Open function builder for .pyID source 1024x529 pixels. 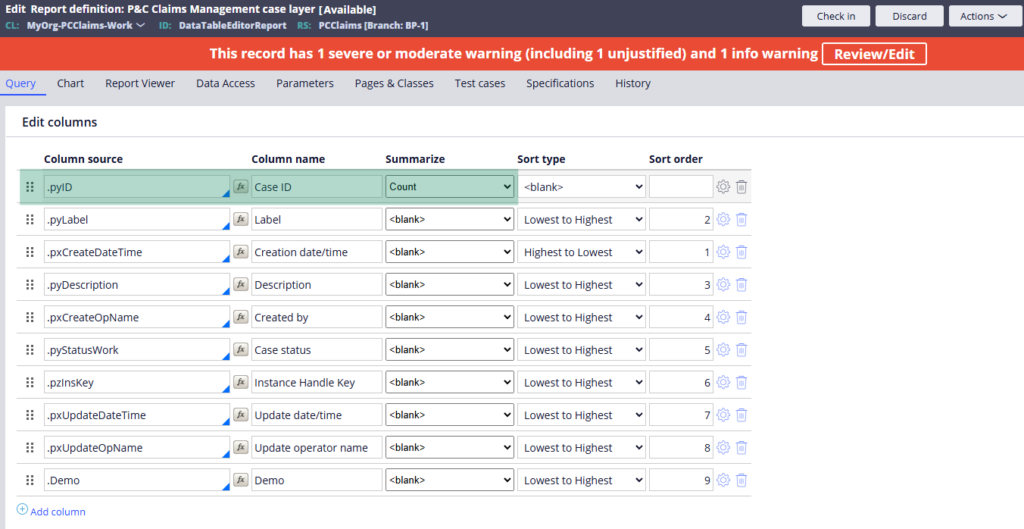click(x=240, y=186)
